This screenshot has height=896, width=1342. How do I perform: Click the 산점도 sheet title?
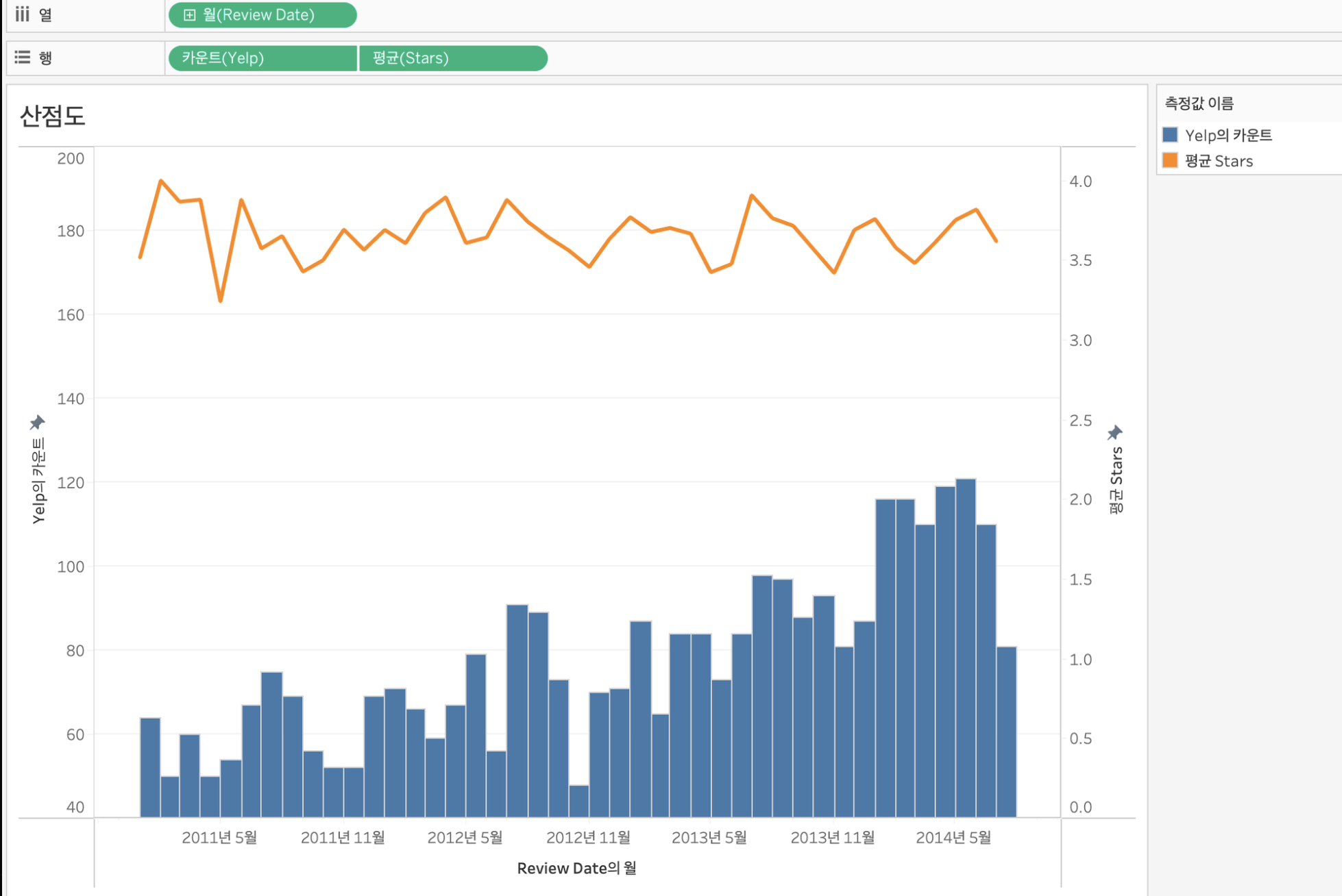(x=52, y=116)
